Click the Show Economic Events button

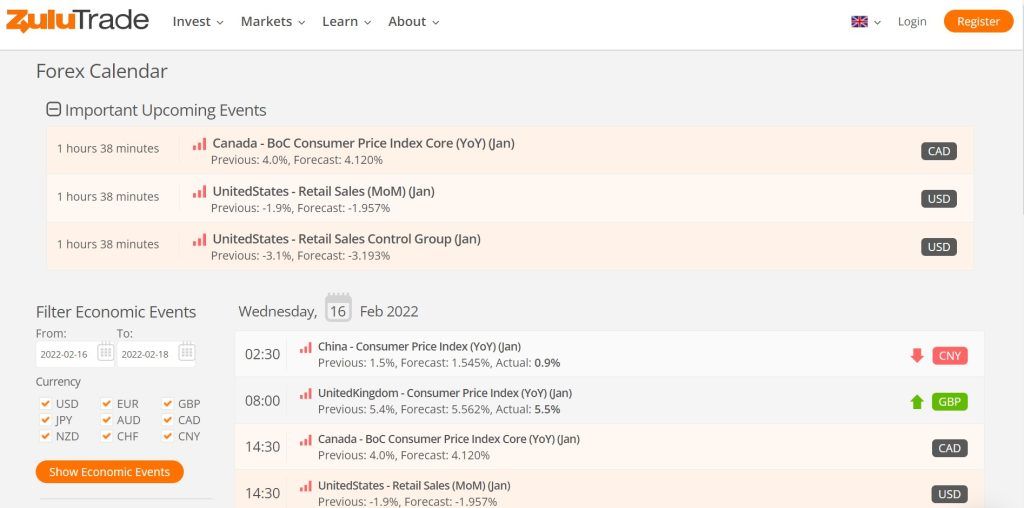(110, 471)
